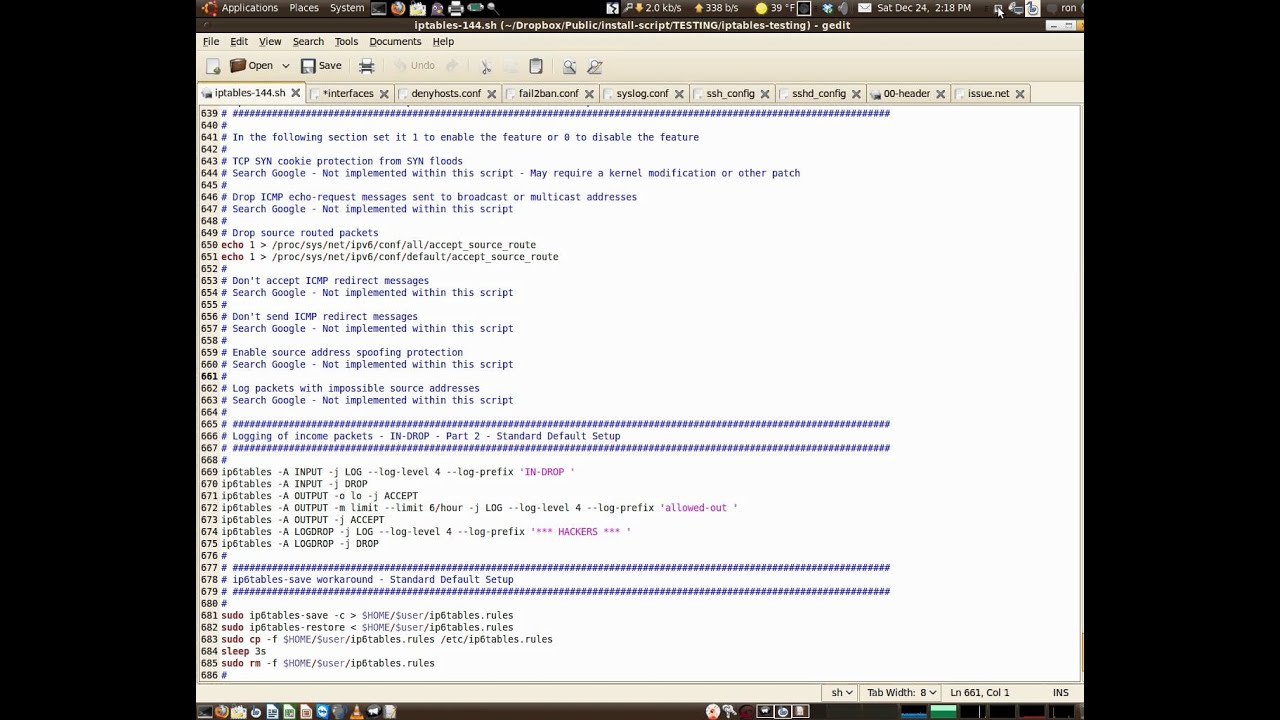The height and width of the screenshot is (720, 1280).
Task: Open the Tools menu
Action: pyautogui.click(x=346, y=41)
